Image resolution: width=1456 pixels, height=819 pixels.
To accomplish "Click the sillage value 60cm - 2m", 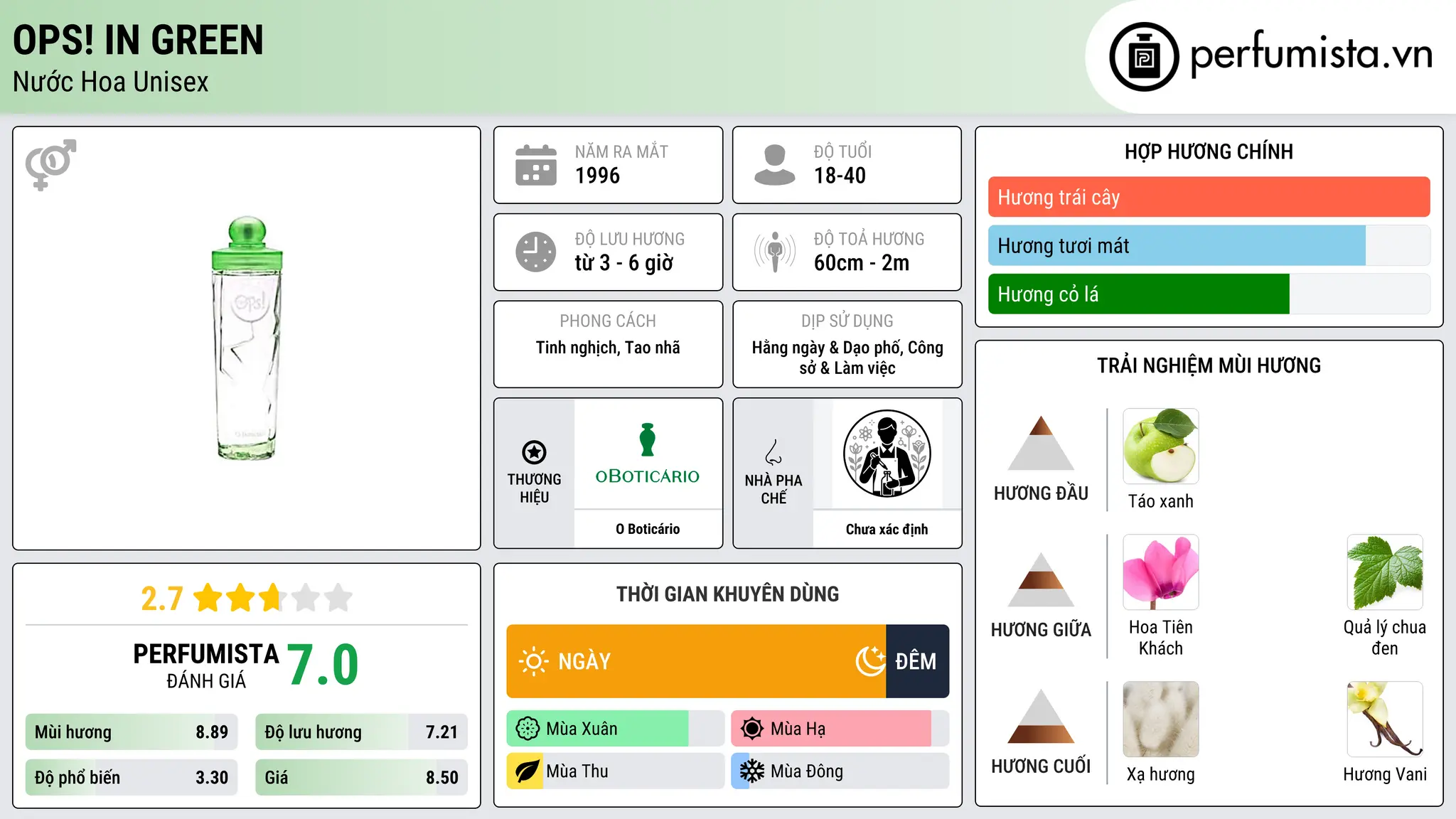I will [862, 263].
